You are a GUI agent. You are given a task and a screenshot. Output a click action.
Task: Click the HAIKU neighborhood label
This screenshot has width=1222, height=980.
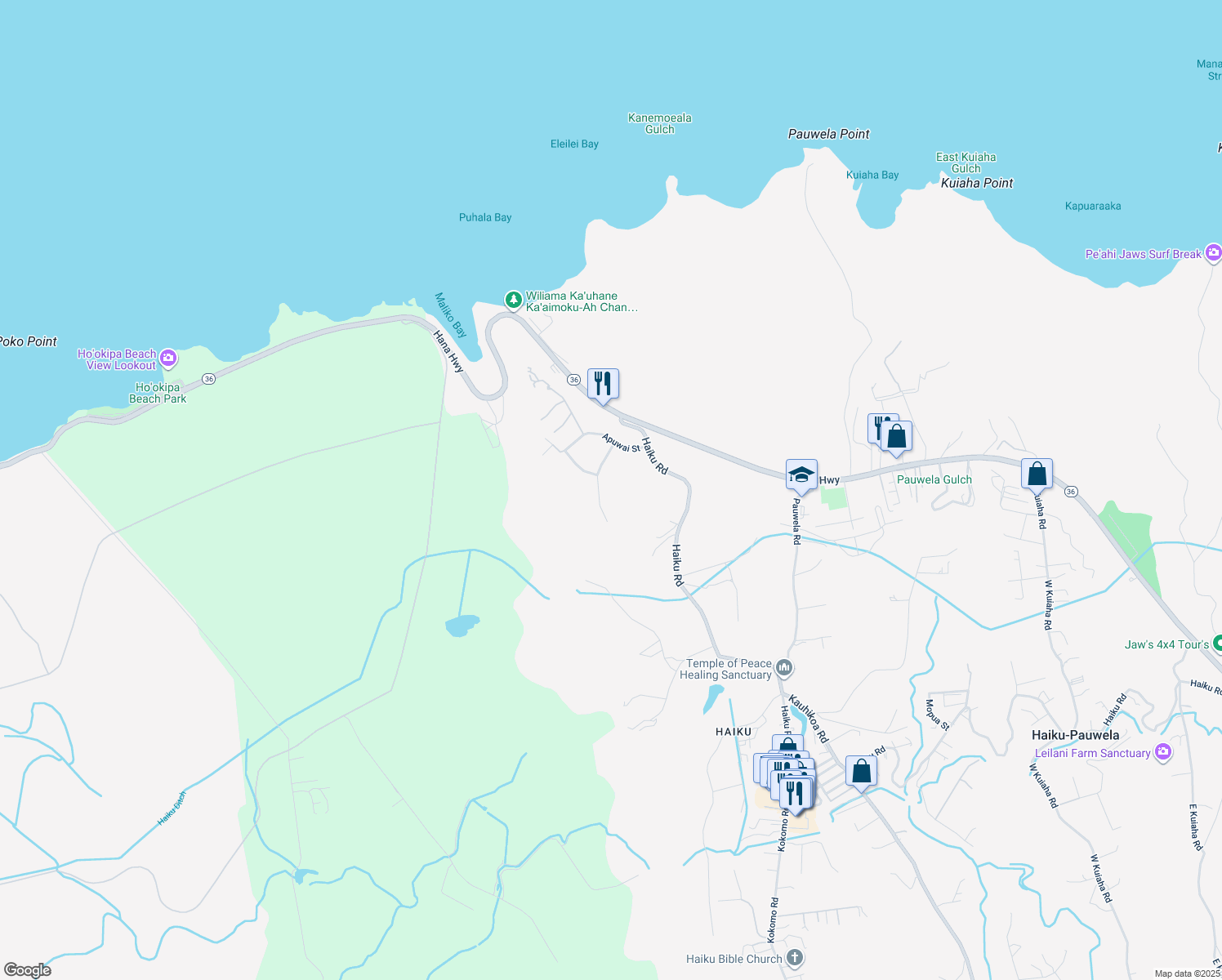[x=734, y=732]
